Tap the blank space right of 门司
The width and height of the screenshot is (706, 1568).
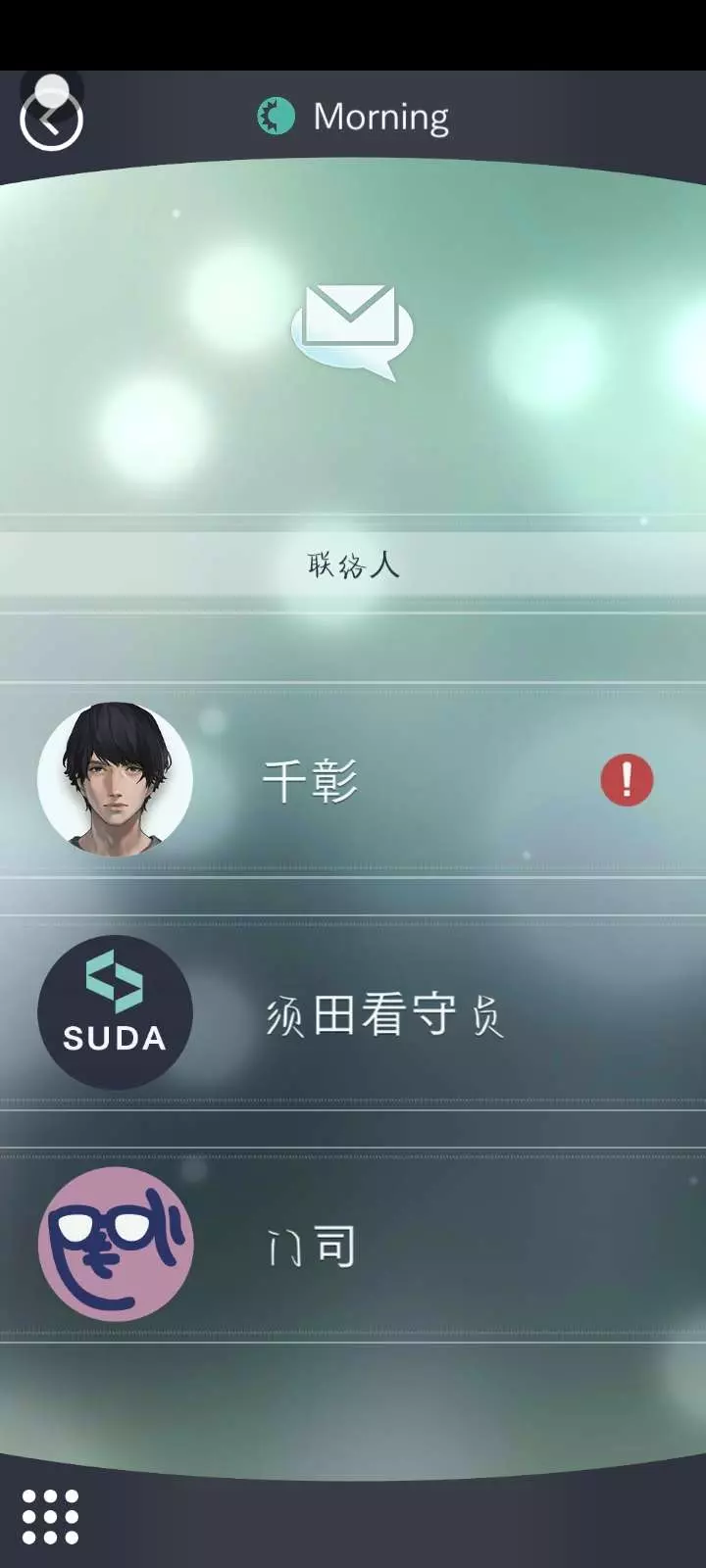coord(529,1246)
